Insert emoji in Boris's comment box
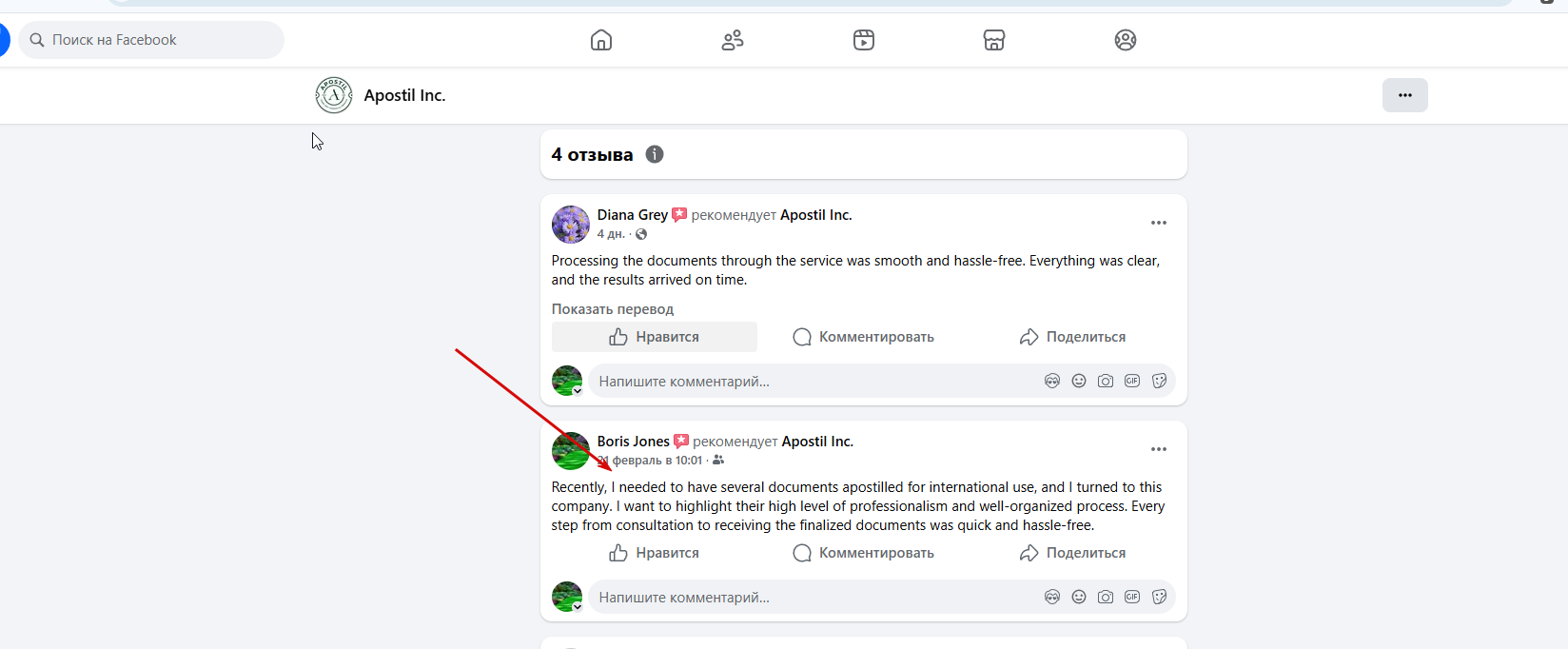The width and height of the screenshot is (1568, 649). (1079, 597)
